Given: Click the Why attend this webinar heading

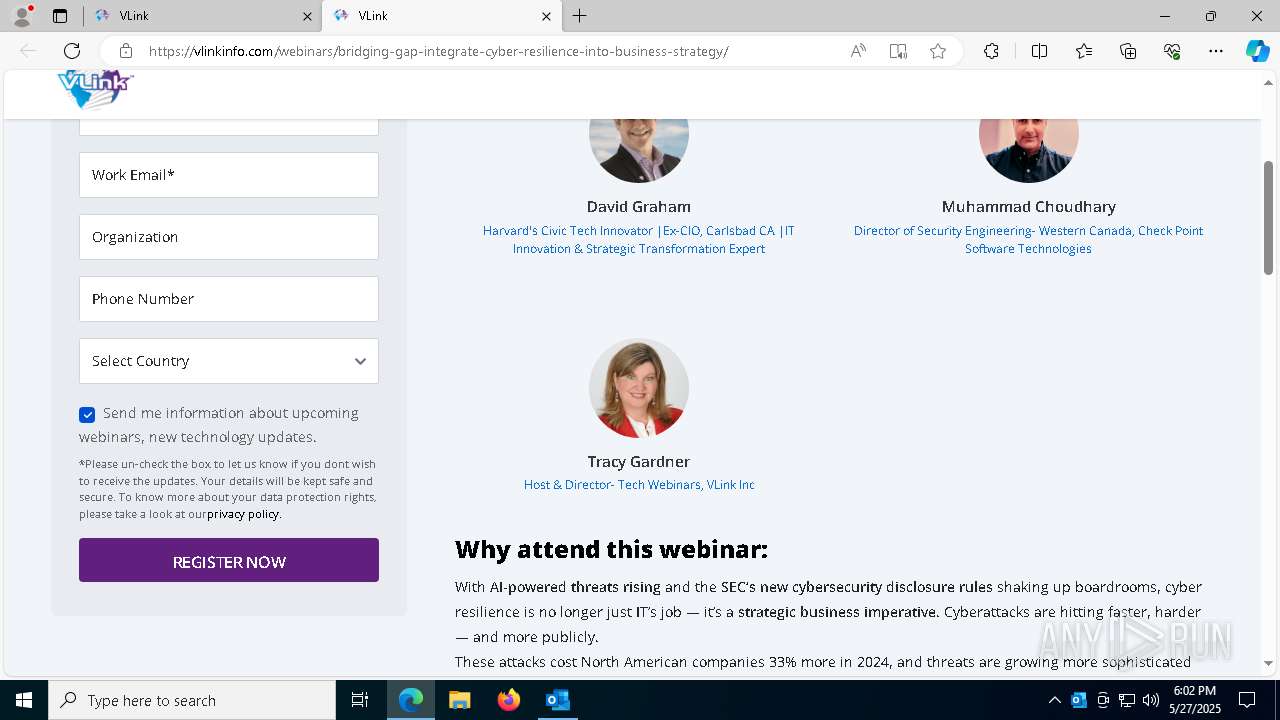Looking at the screenshot, I should pyautogui.click(x=611, y=549).
